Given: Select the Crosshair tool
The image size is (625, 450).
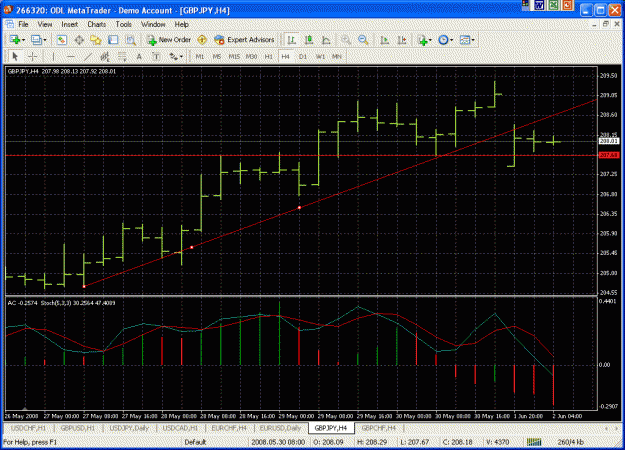Looking at the screenshot, I should point(32,57).
